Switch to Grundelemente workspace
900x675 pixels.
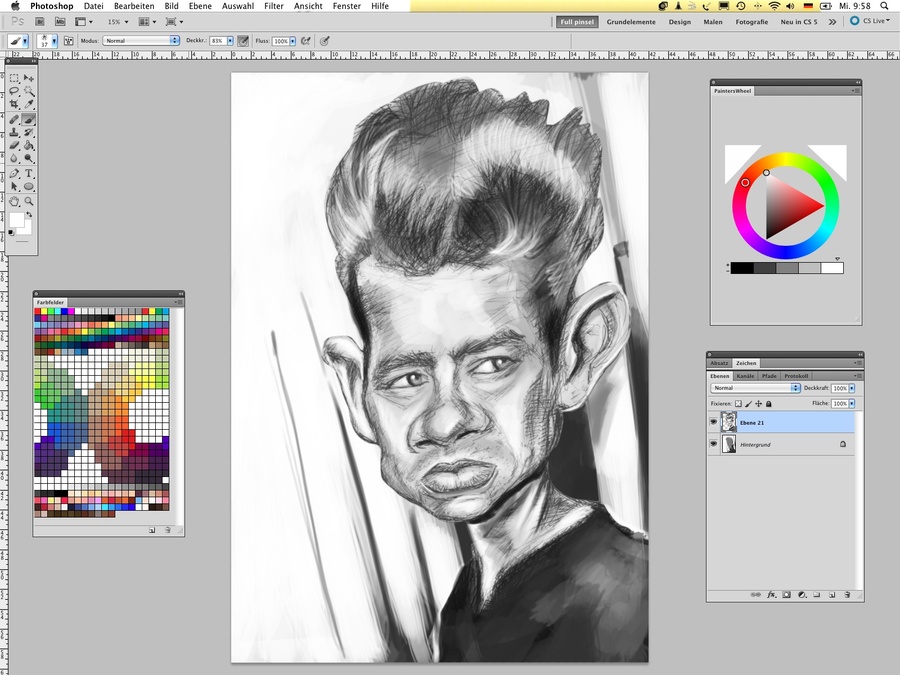pyautogui.click(x=631, y=22)
